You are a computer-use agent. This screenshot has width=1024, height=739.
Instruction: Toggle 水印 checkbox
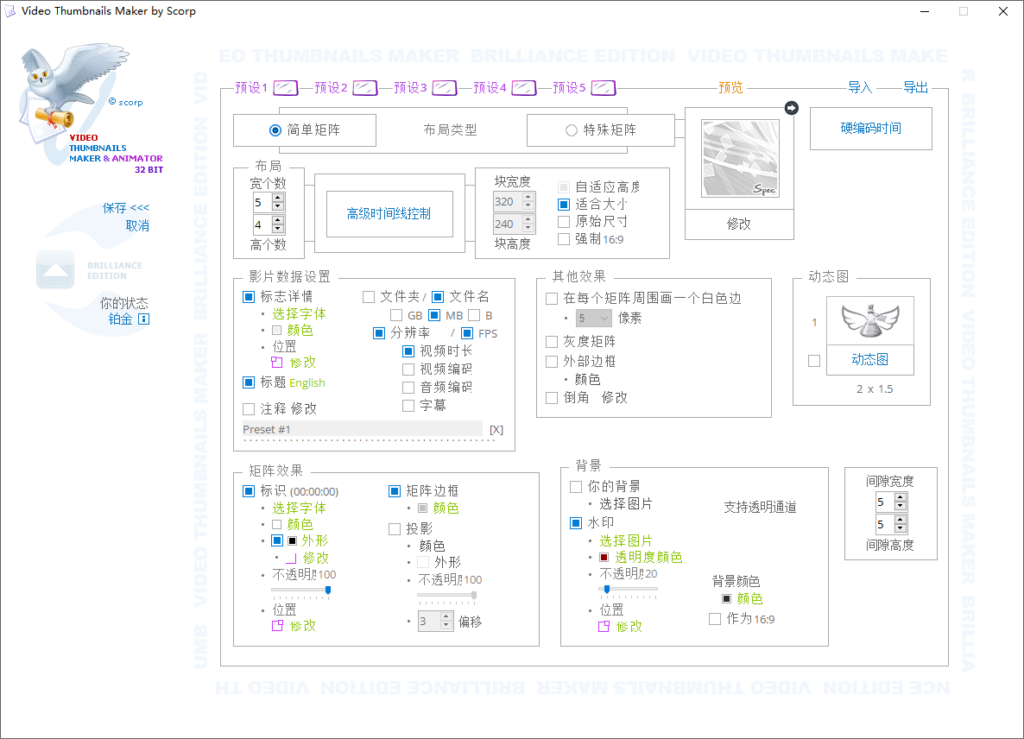coord(576,523)
